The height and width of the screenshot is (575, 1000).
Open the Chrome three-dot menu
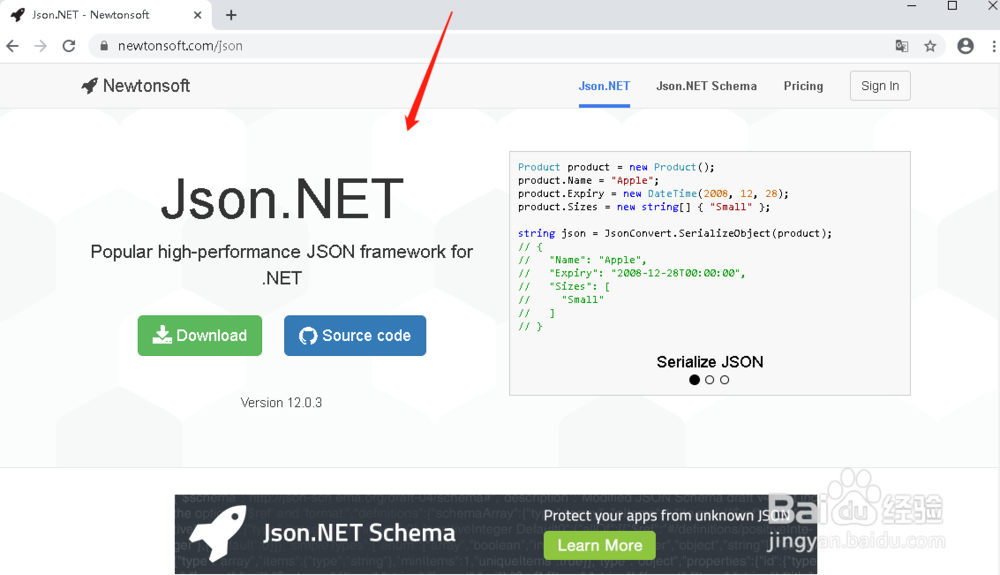coord(994,46)
